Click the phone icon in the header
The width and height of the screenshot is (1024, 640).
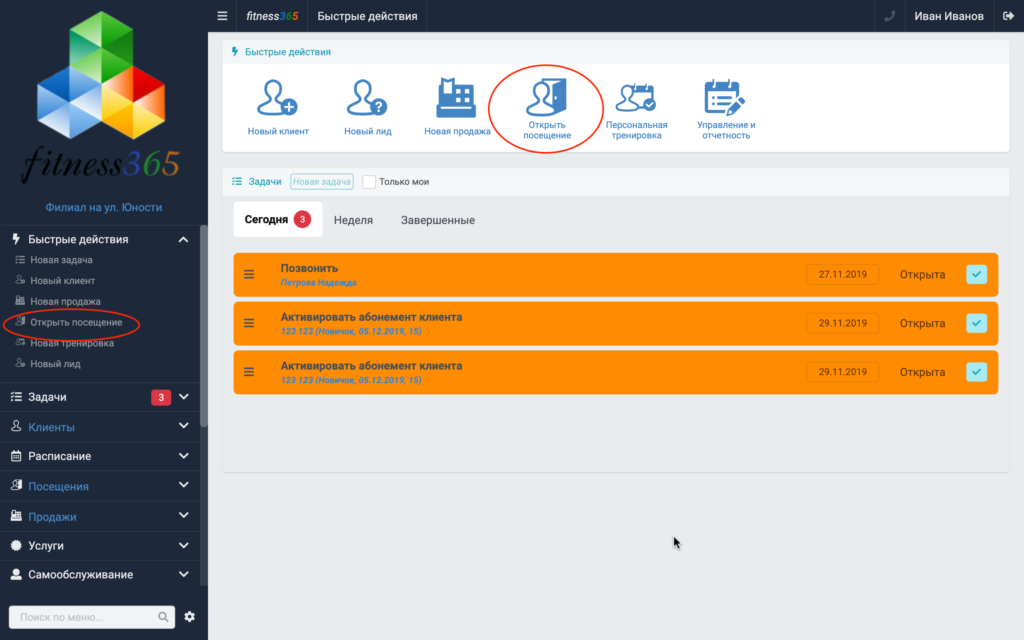[889, 16]
